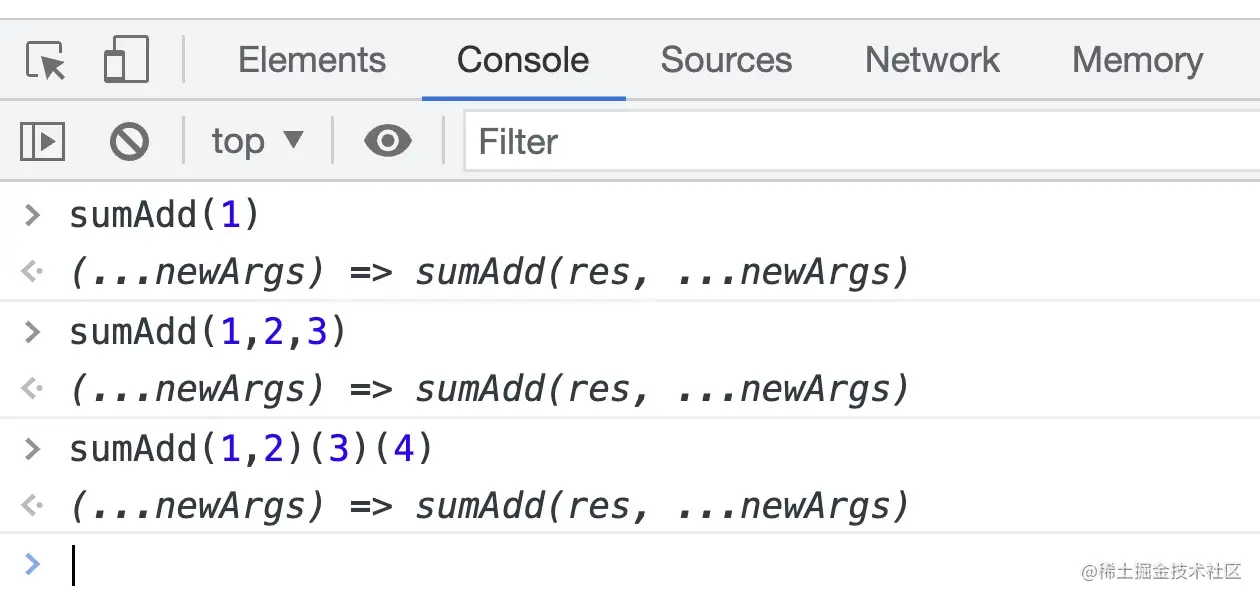Click the last returned arrow function output
Screen dimensions: 1260x600
[489, 506]
